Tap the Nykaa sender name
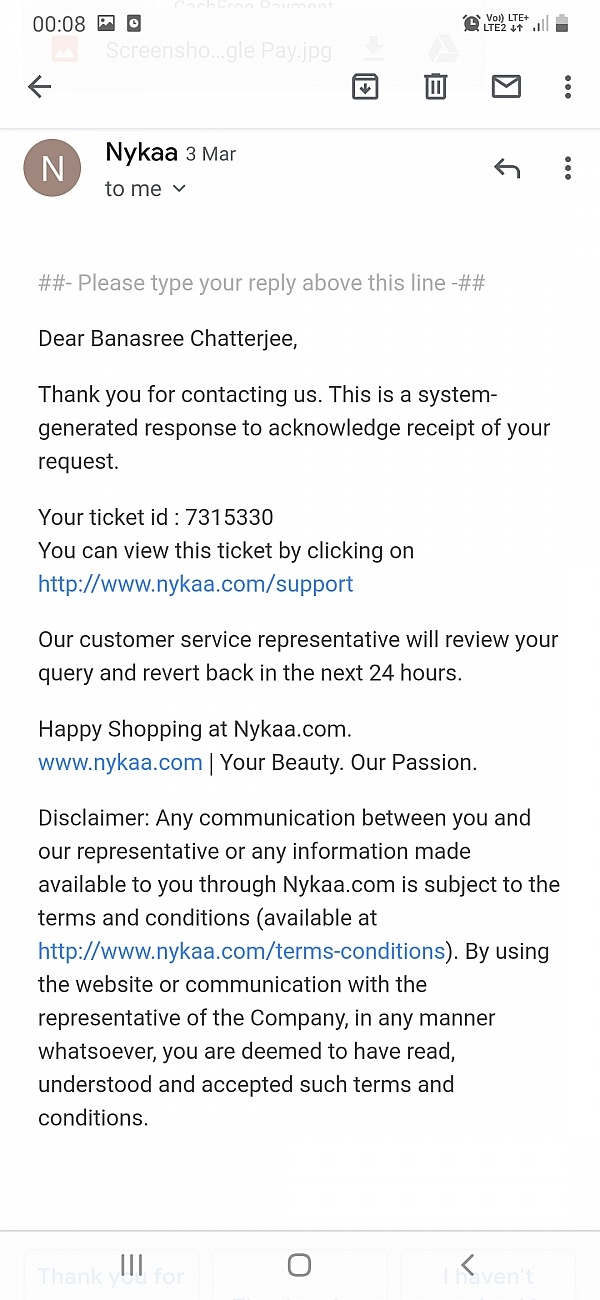 click(x=141, y=153)
